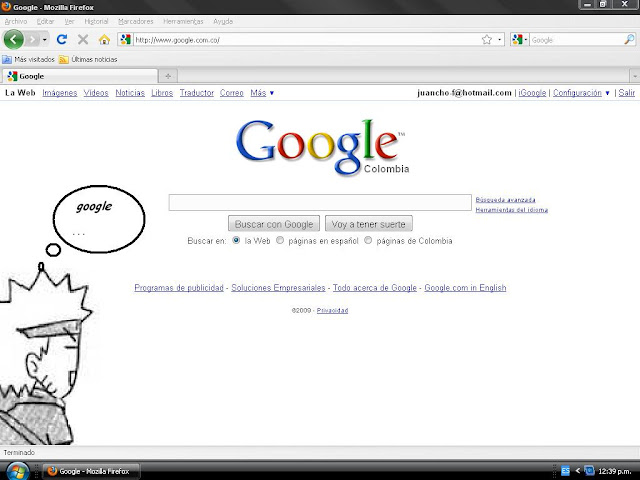Click the juancho-f@hotmail.com account text
The image size is (640, 480).
click(464, 93)
